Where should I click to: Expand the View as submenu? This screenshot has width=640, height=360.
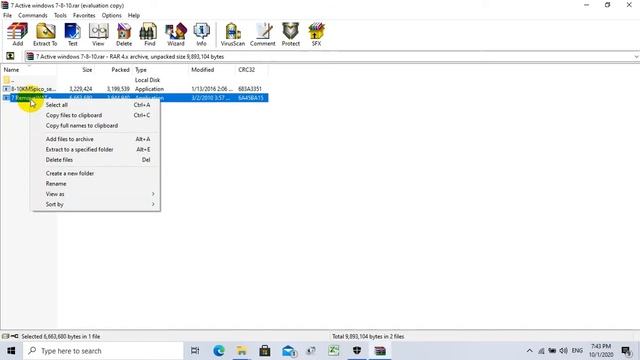[x=96, y=194]
